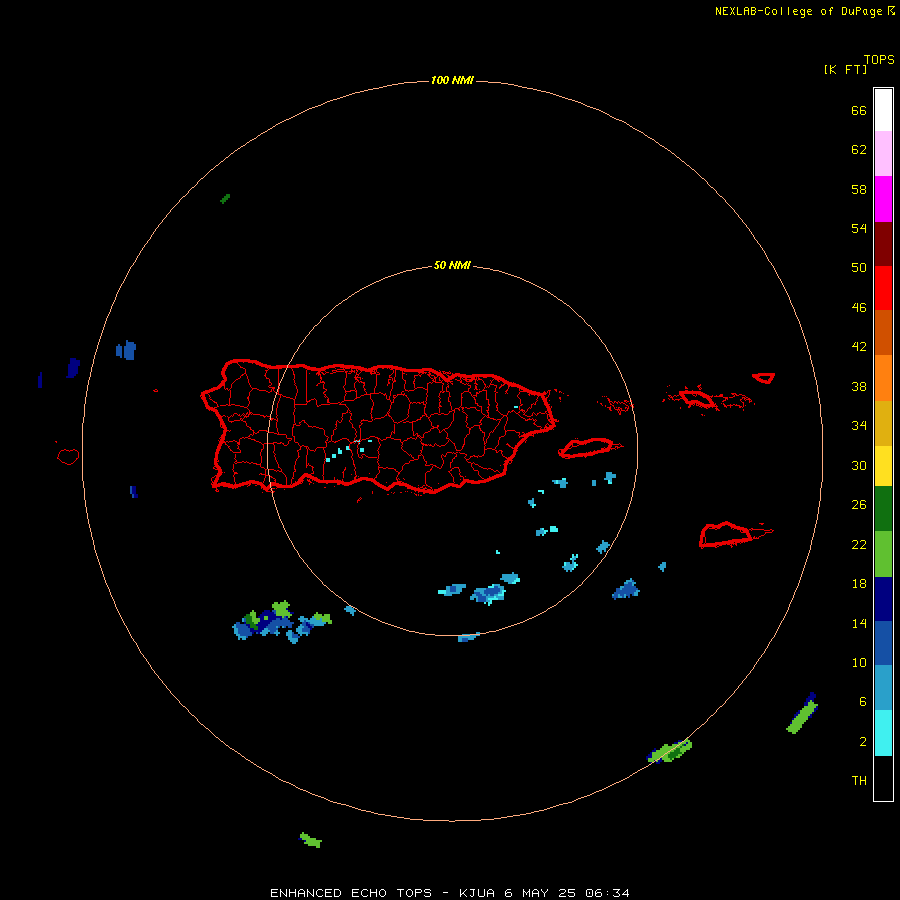Click the yellow legend swatch

point(883,466)
